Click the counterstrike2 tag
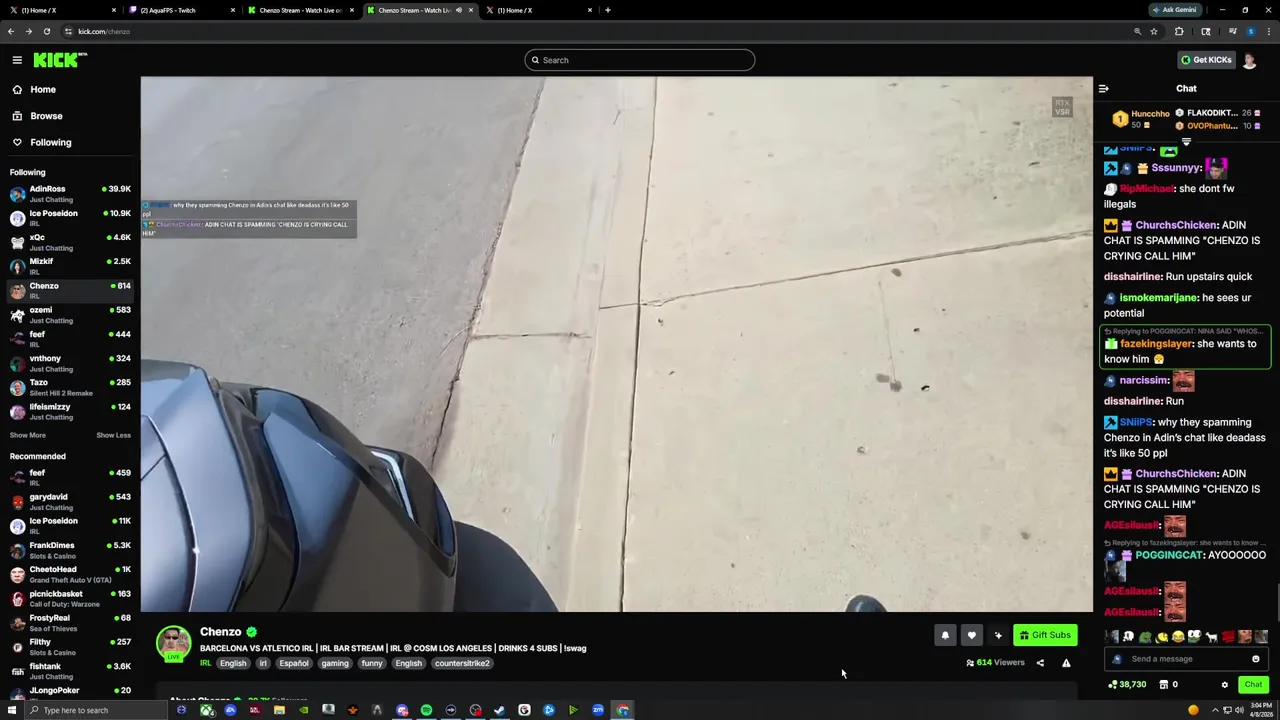 (x=462, y=663)
